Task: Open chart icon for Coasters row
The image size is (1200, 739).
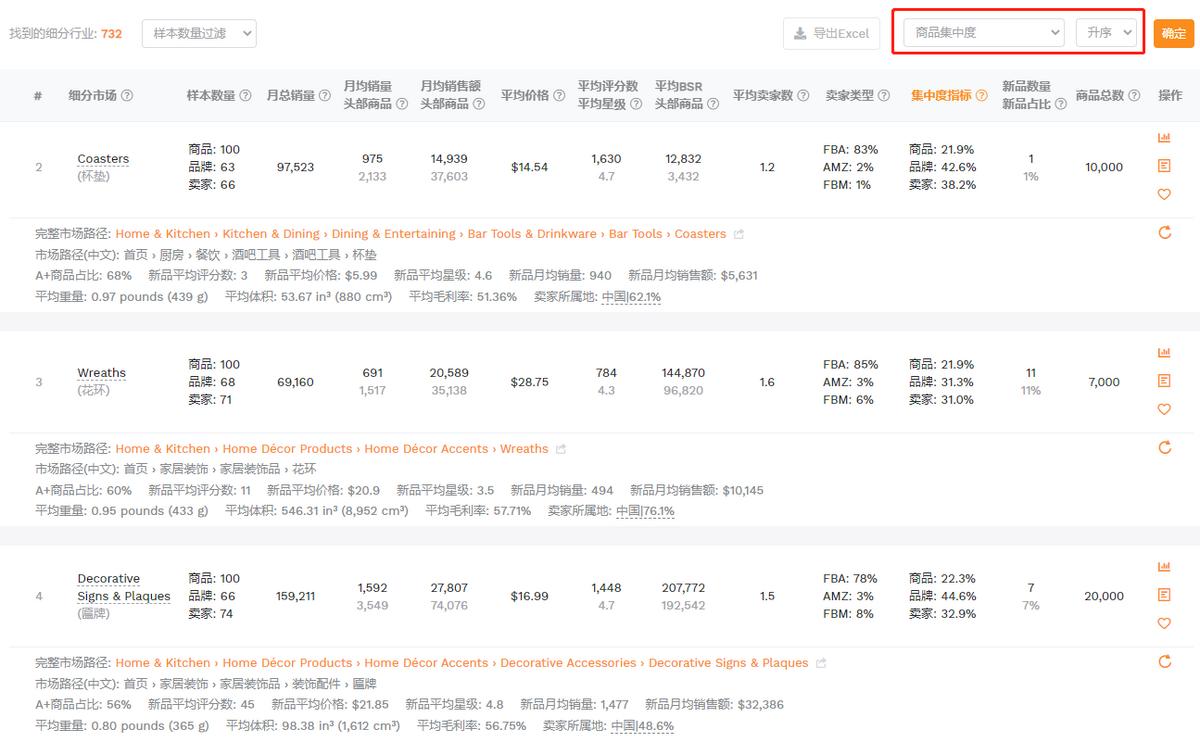Action: [x=1164, y=138]
